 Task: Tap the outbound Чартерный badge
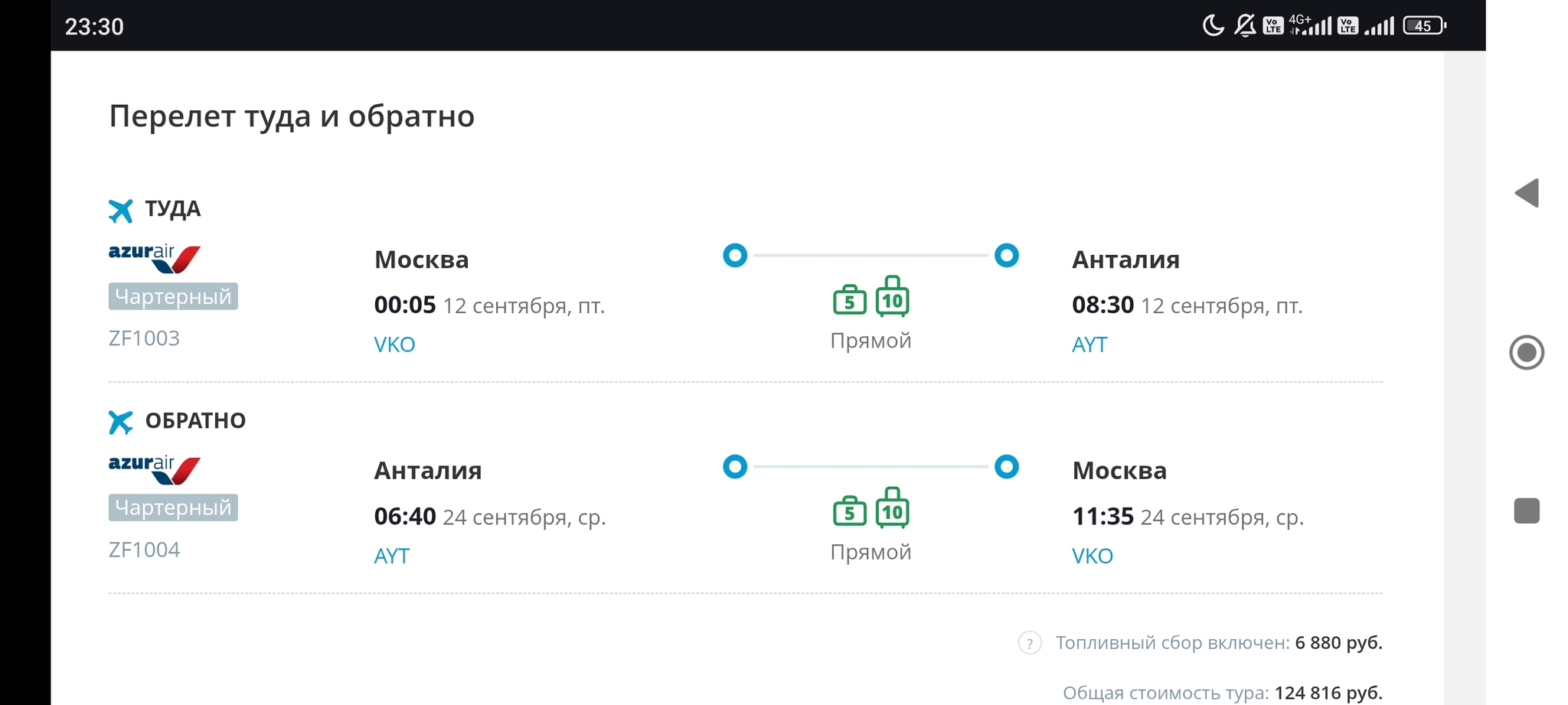tap(173, 296)
